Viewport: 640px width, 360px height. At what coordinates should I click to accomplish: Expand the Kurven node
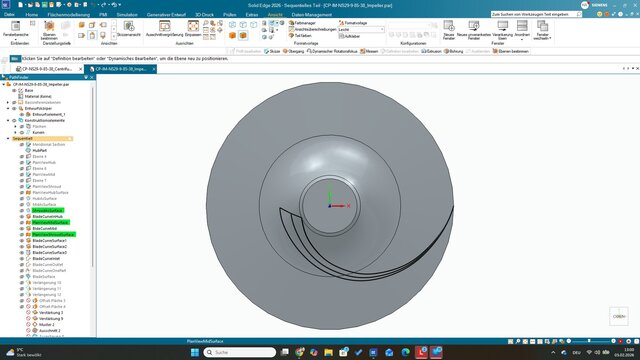pos(16,133)
